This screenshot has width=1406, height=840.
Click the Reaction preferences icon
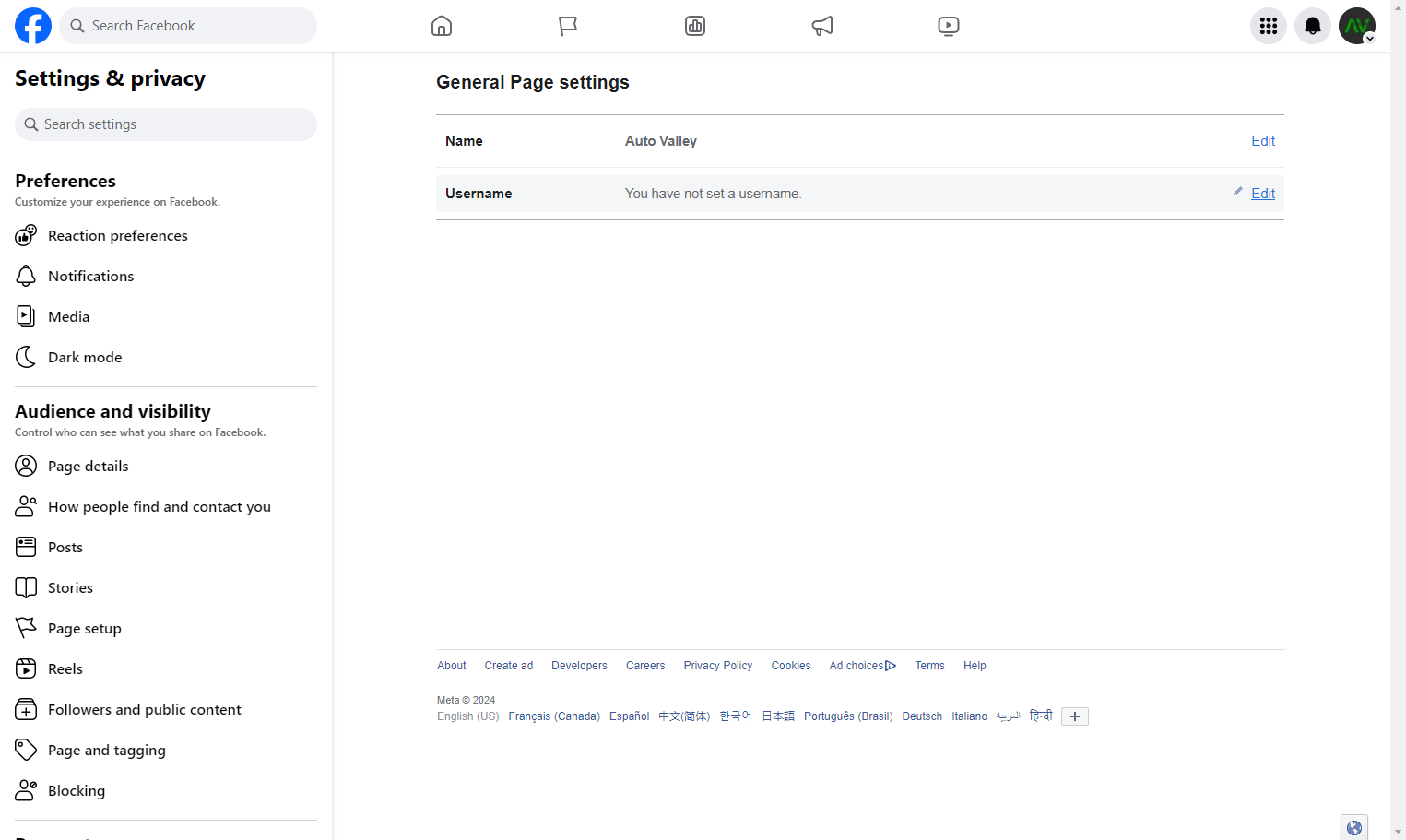click(26, 235)
